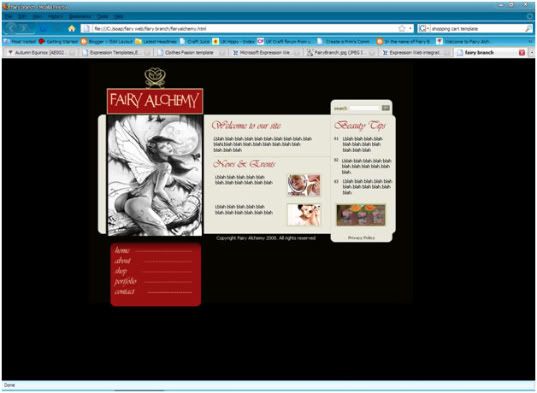Viewport: 537px width, 393px height.
Task: Click the search go button beside the field
Action: click(386, 108)
